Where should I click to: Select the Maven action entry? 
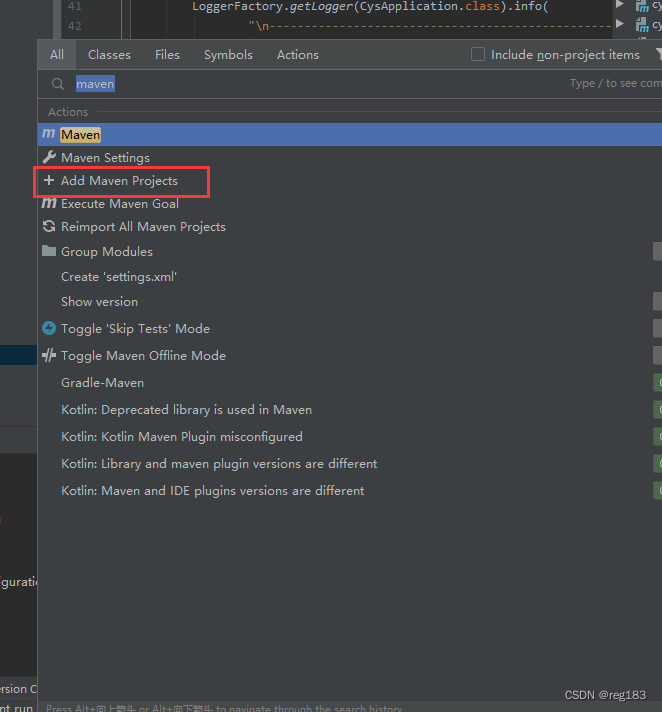[350, 134]
